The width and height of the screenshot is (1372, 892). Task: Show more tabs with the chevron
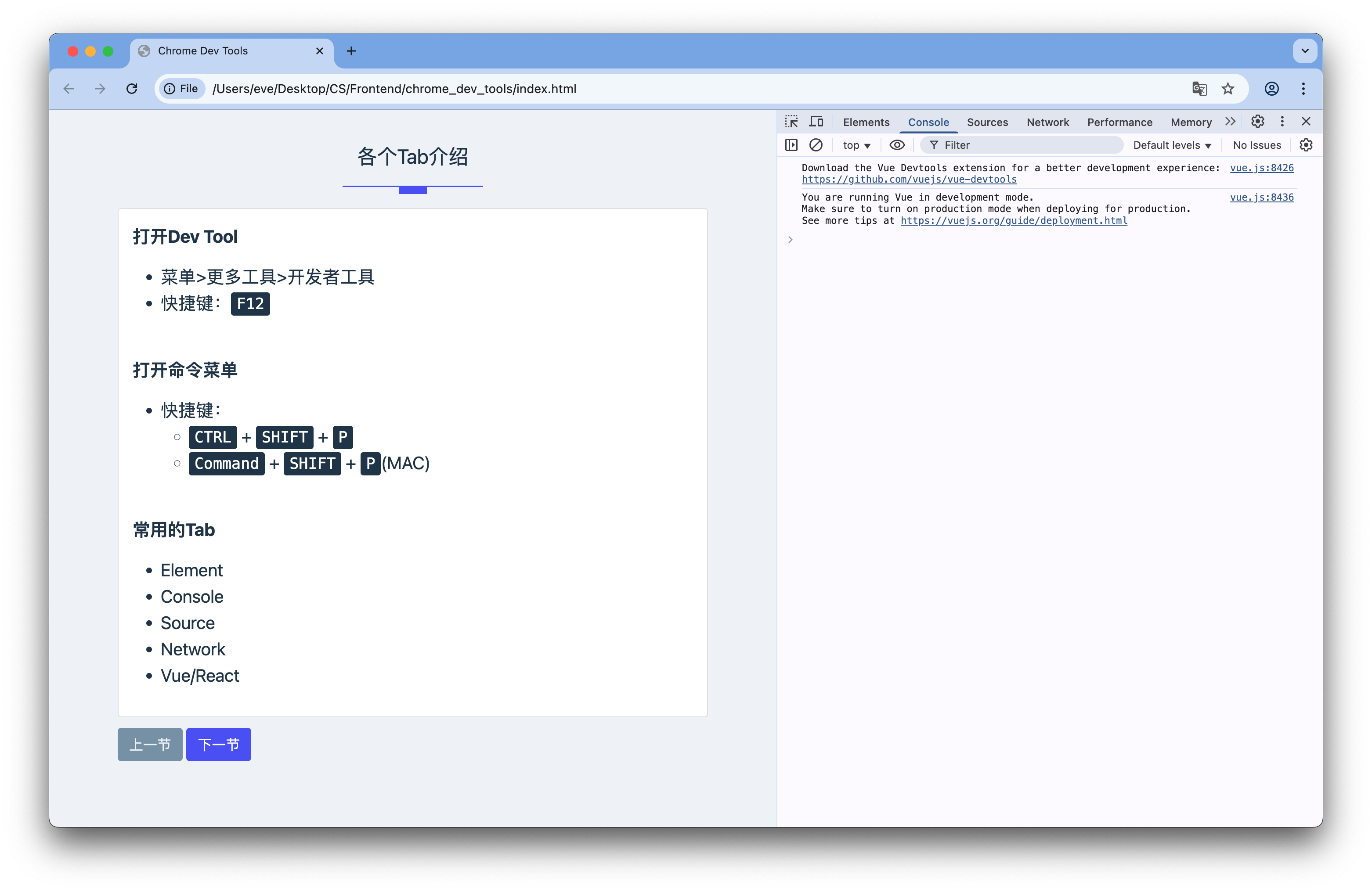(x=1230, y=122)
